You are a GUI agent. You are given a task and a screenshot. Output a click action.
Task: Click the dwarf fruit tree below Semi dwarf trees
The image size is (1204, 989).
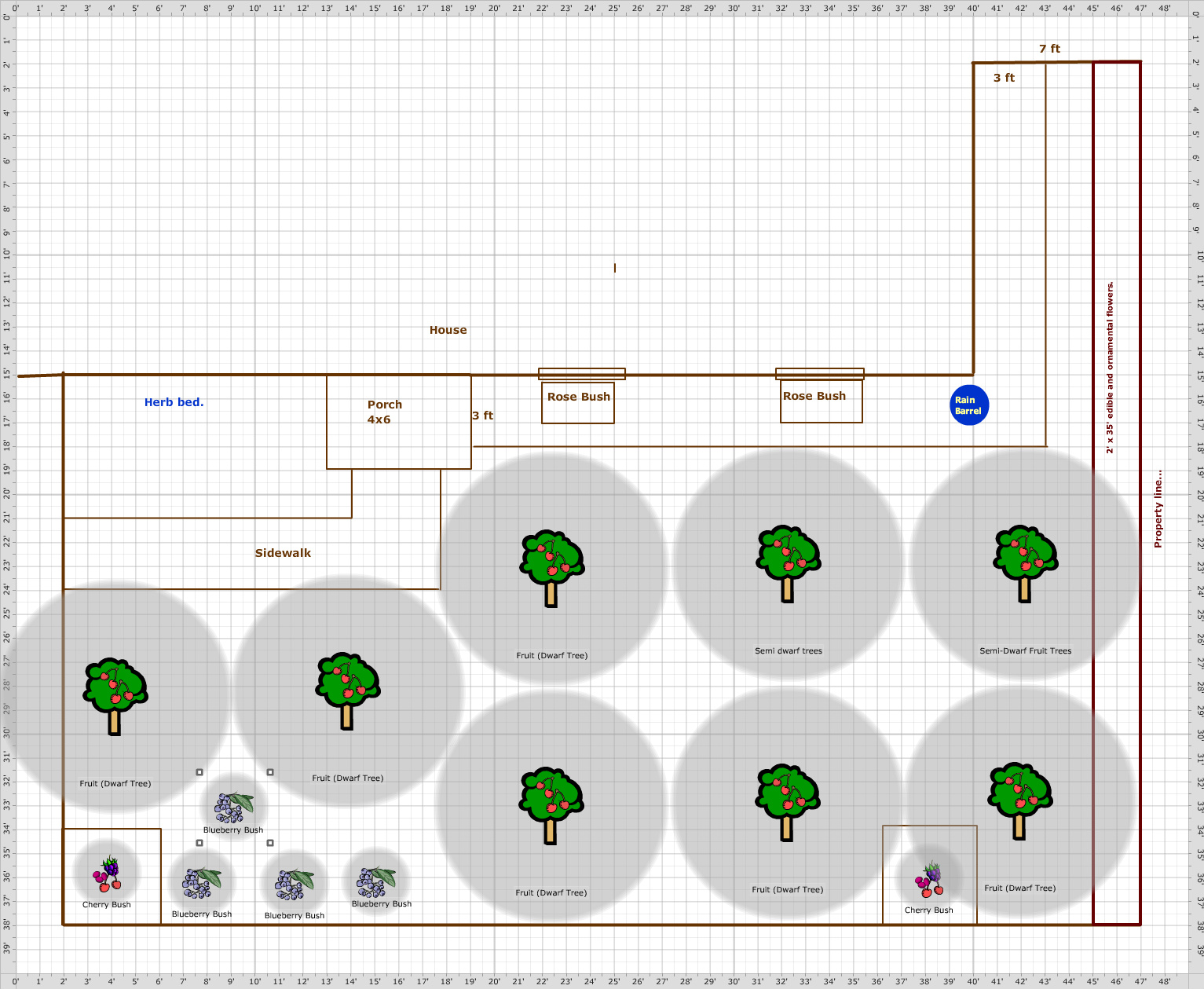point(787,802)
